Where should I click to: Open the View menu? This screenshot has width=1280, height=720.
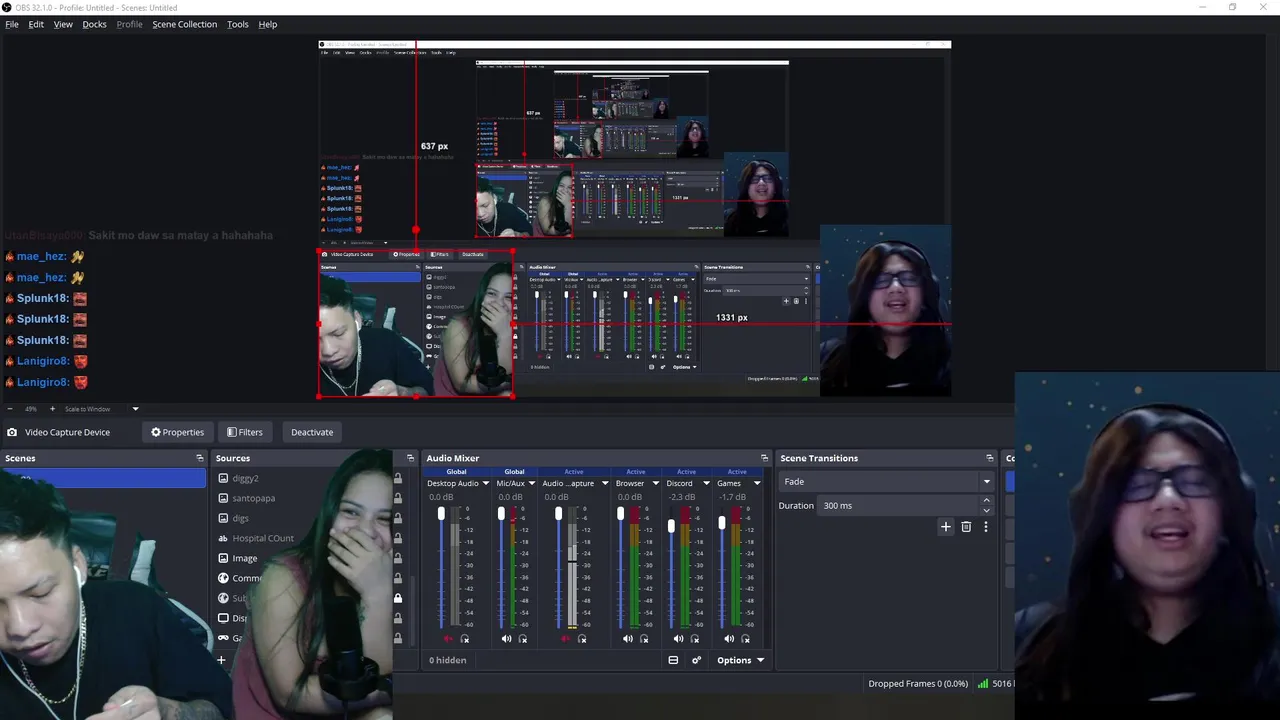coord(63,24)
